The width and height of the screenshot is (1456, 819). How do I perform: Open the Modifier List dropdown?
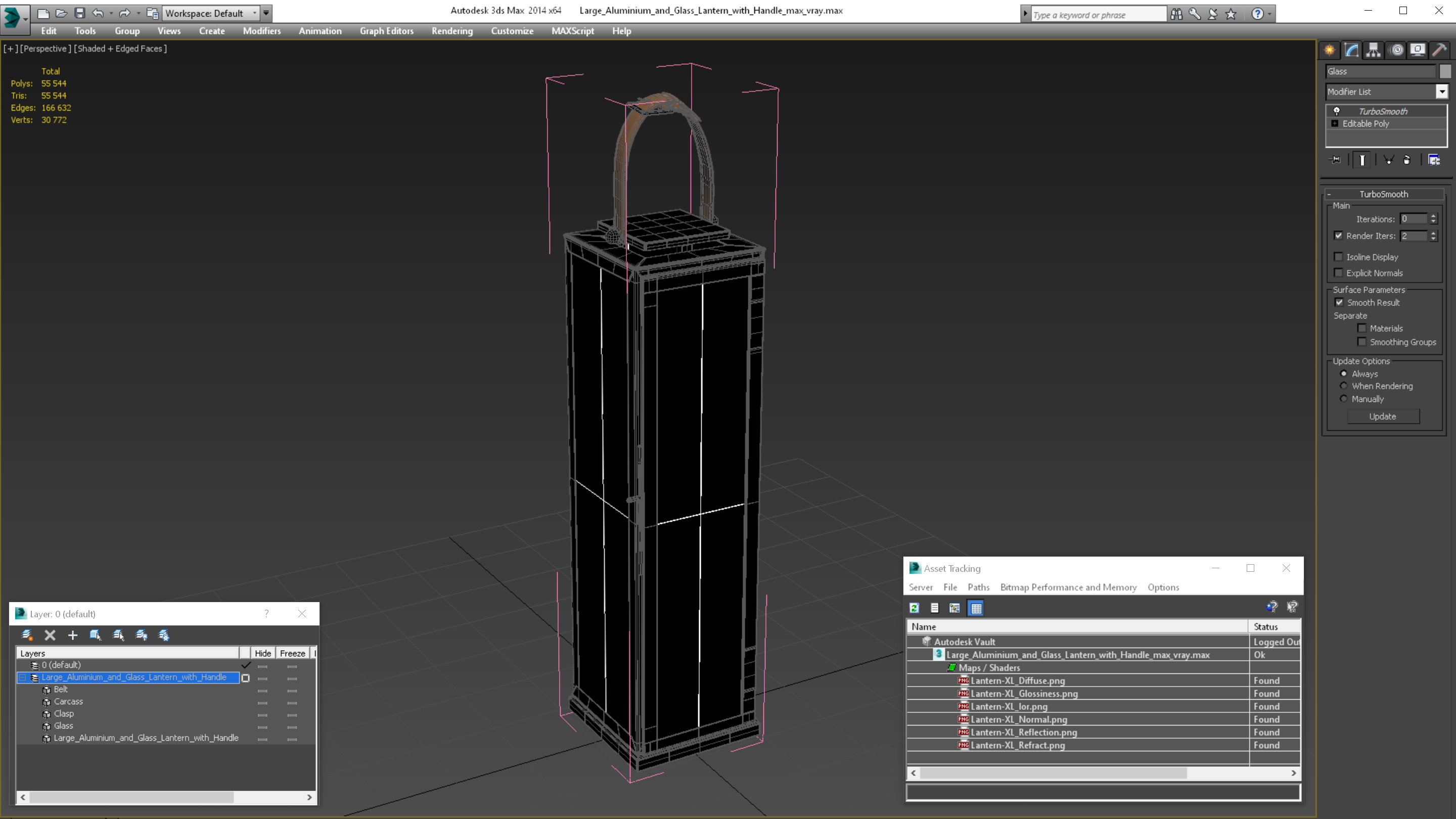click(1442, 92)
